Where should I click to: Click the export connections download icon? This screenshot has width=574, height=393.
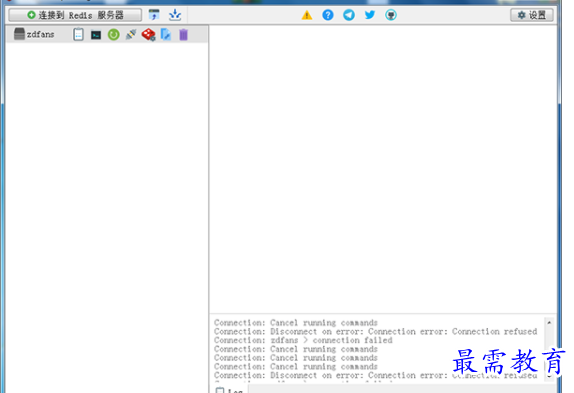click(x=175, y=15)
